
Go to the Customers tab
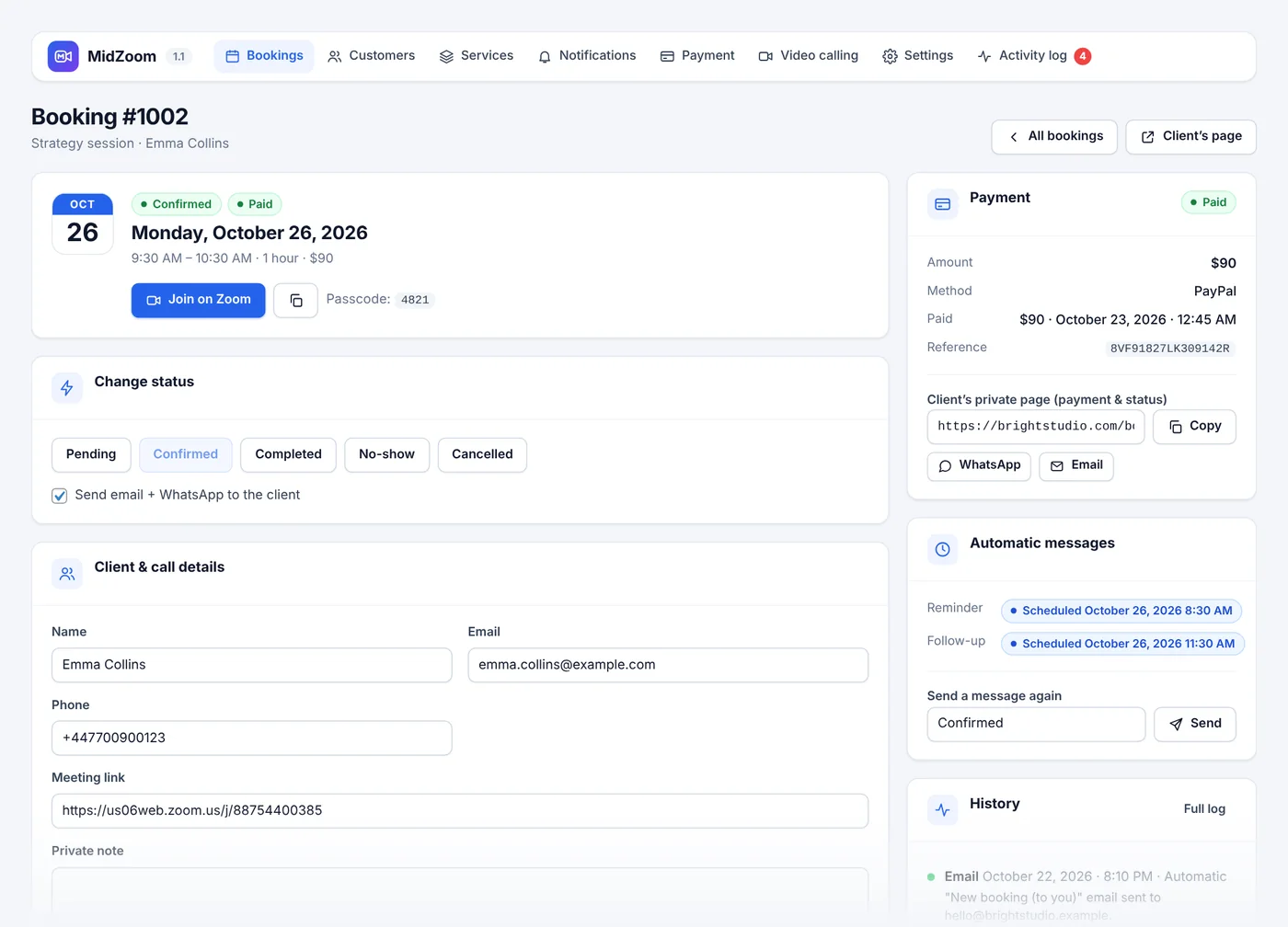[372, 56]
